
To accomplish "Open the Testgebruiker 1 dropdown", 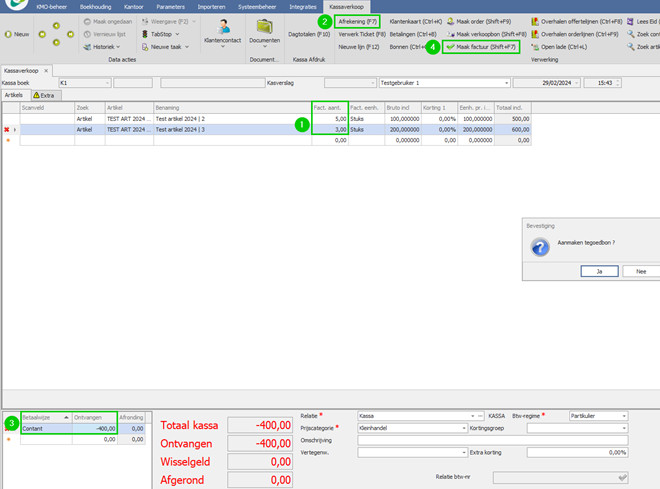I will (x=506, y=83).
